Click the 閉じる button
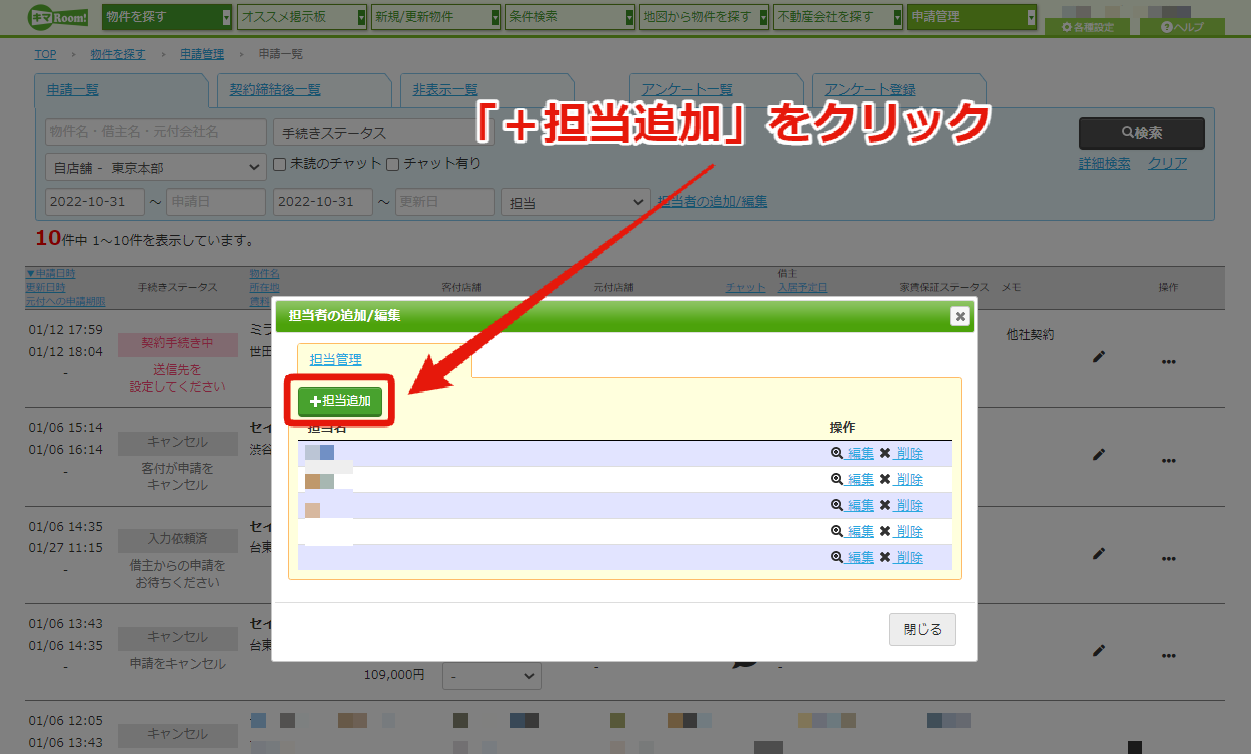The image size is (1251, 754). pos(922,630)
